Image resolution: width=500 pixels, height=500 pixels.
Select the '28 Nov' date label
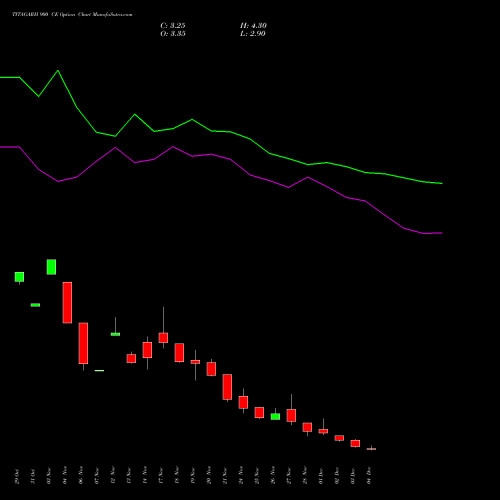click(x=305, y=475)
